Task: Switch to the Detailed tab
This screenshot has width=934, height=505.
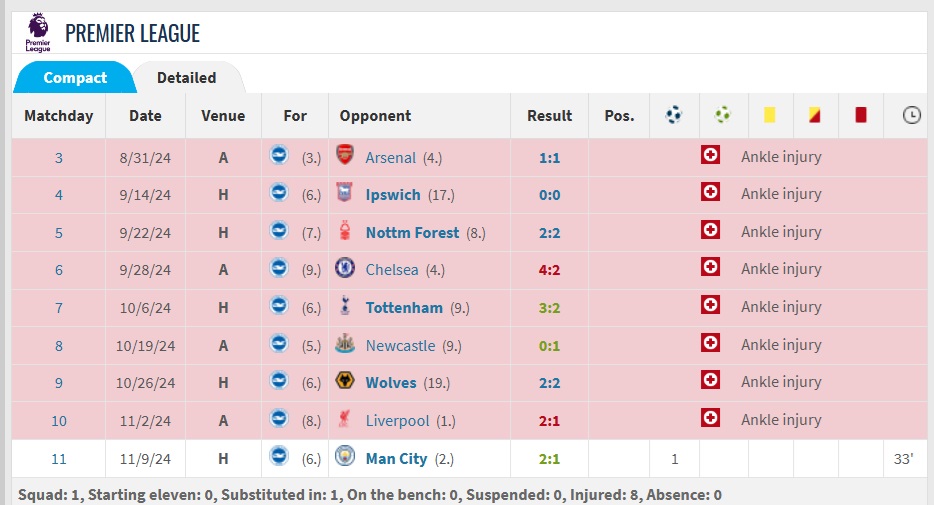Action: pos(186,77)
